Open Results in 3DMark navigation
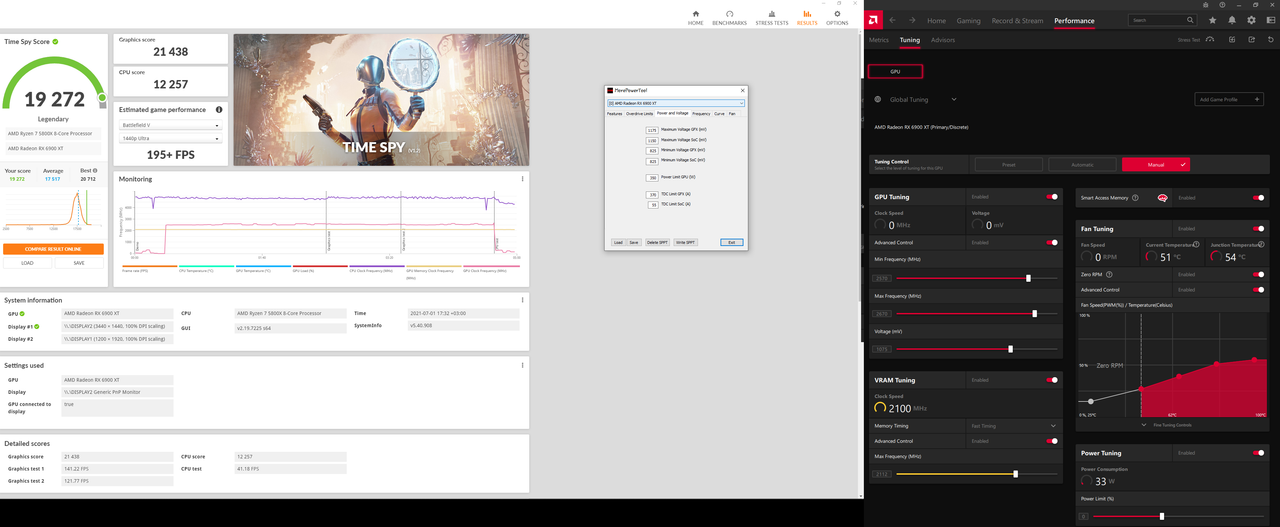 (x=807, y=18)
